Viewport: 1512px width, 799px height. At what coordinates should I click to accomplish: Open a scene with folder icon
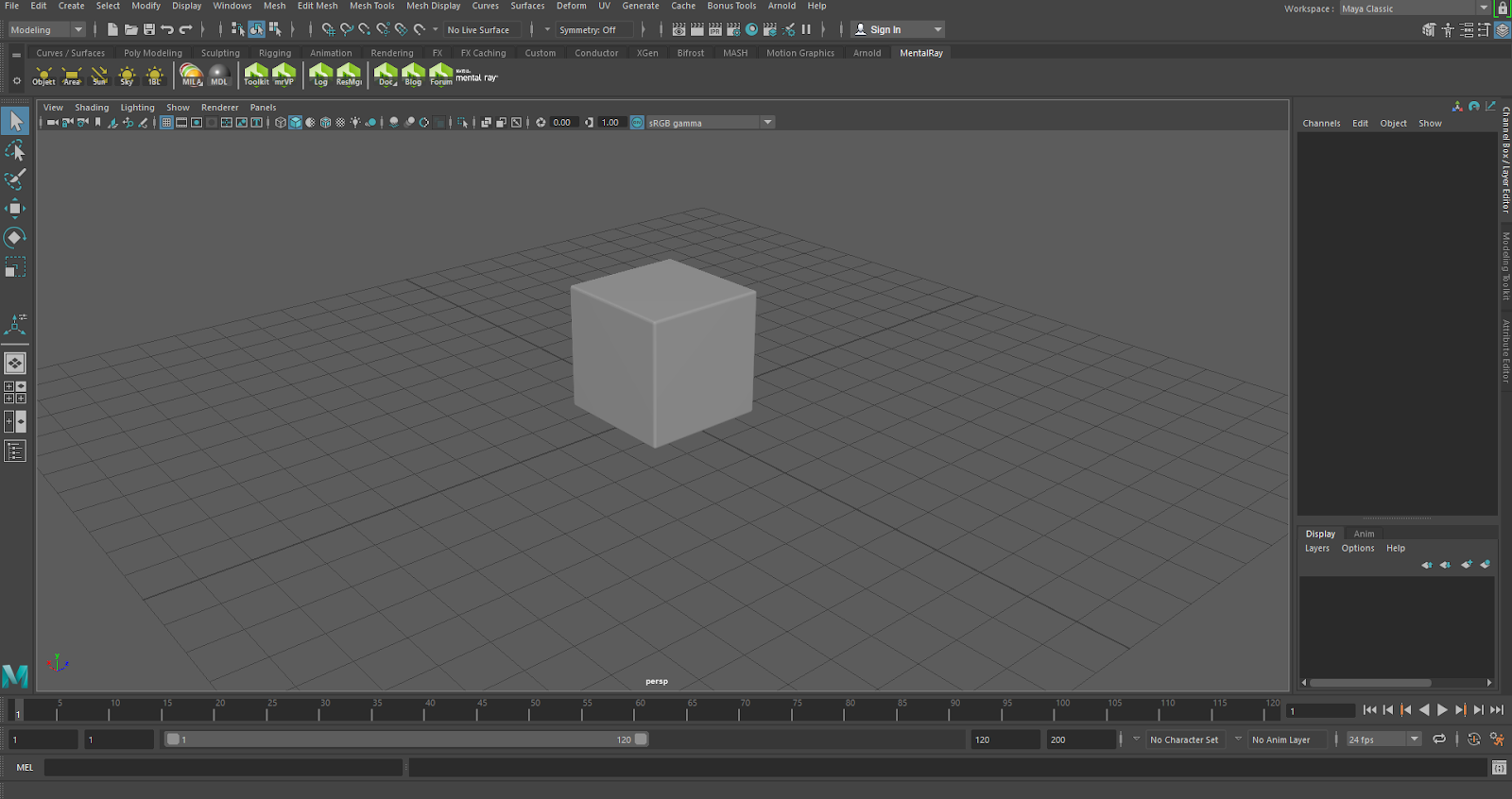[x=131, y=29]
